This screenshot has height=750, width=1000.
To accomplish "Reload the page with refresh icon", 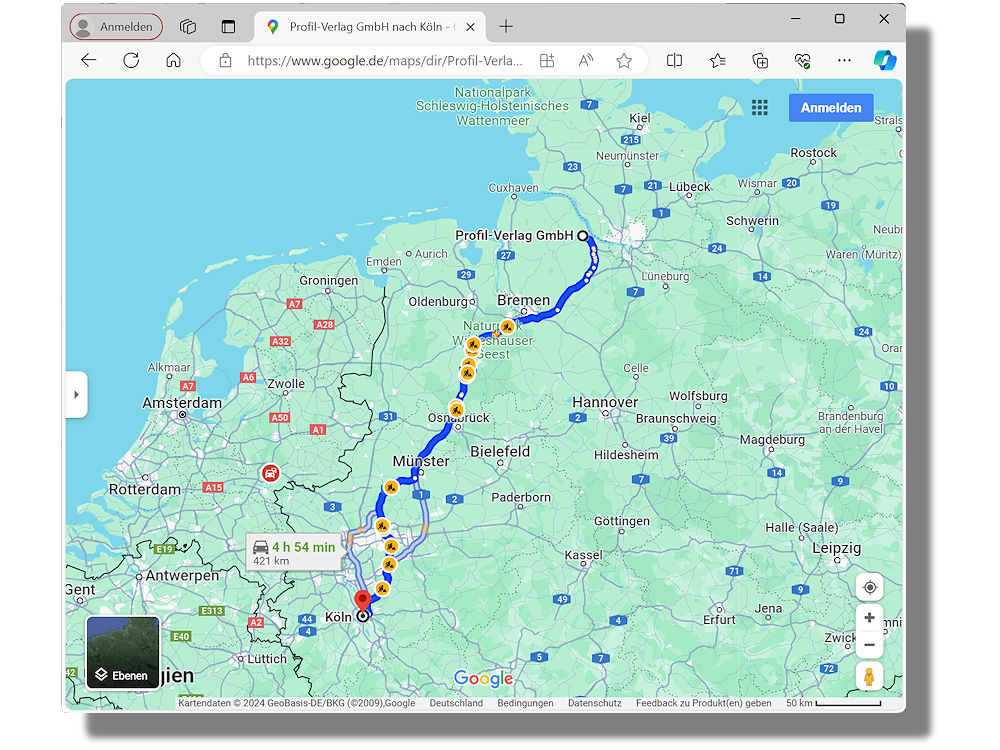I will [131, 61].
